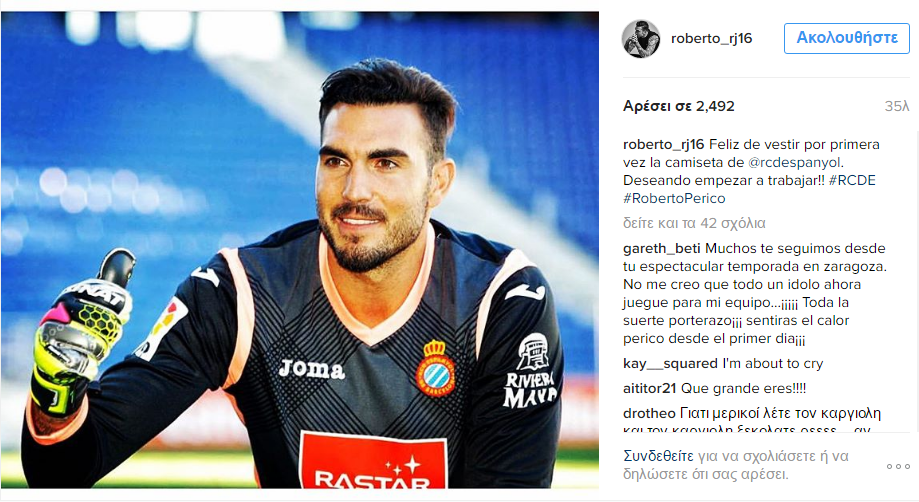This screenshot has width=919, height=502.
Task: Click the likes count Αρέσει σε 2,492
Action: pos(679,107)
